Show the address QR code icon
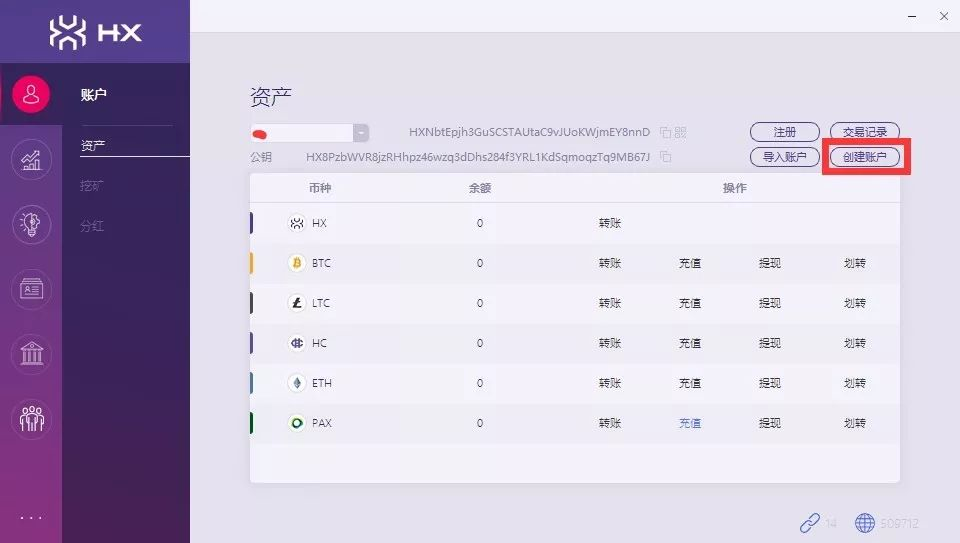Screen dimensions: 960x543 coord(680,132)
